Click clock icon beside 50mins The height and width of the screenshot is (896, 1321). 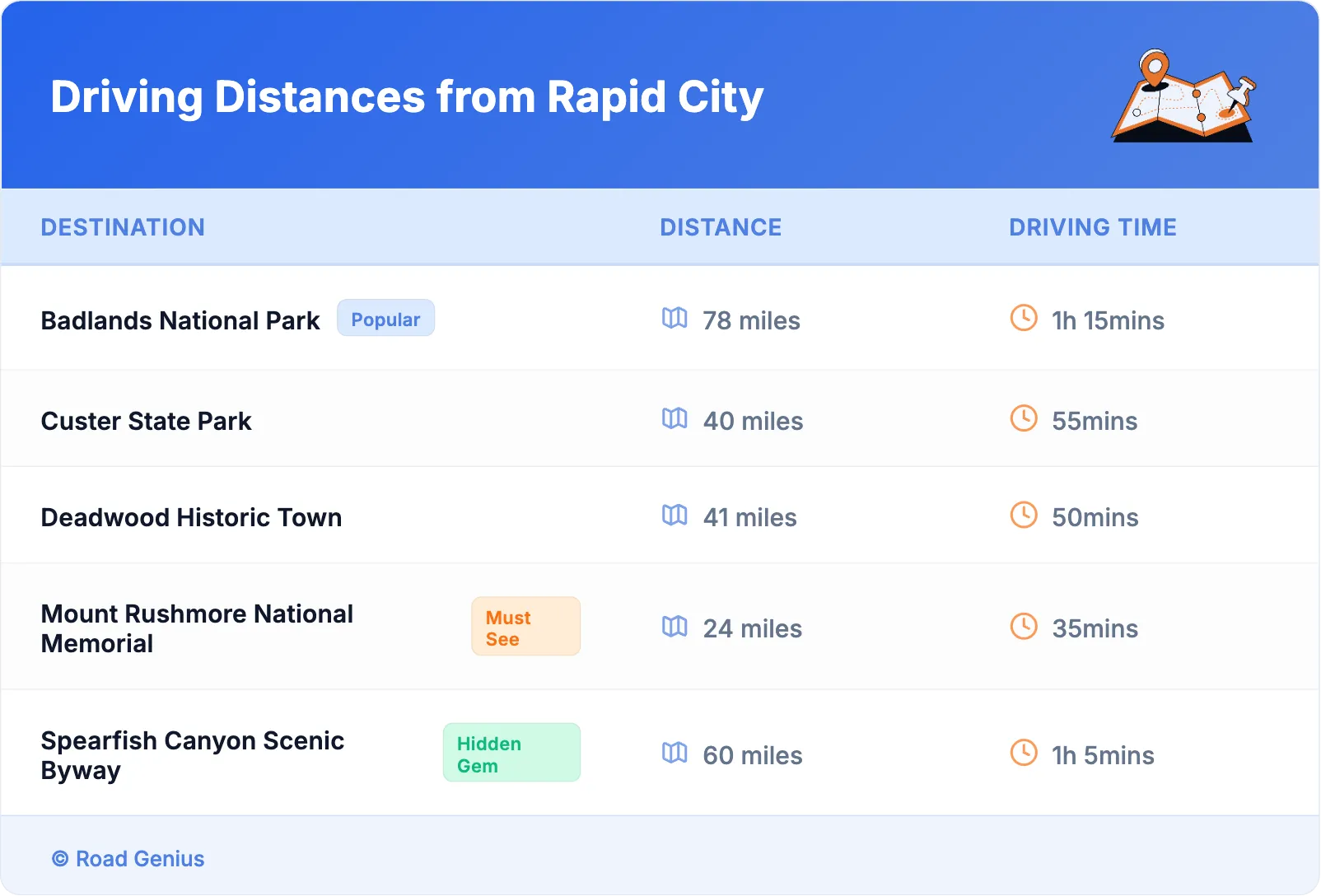1024,515
